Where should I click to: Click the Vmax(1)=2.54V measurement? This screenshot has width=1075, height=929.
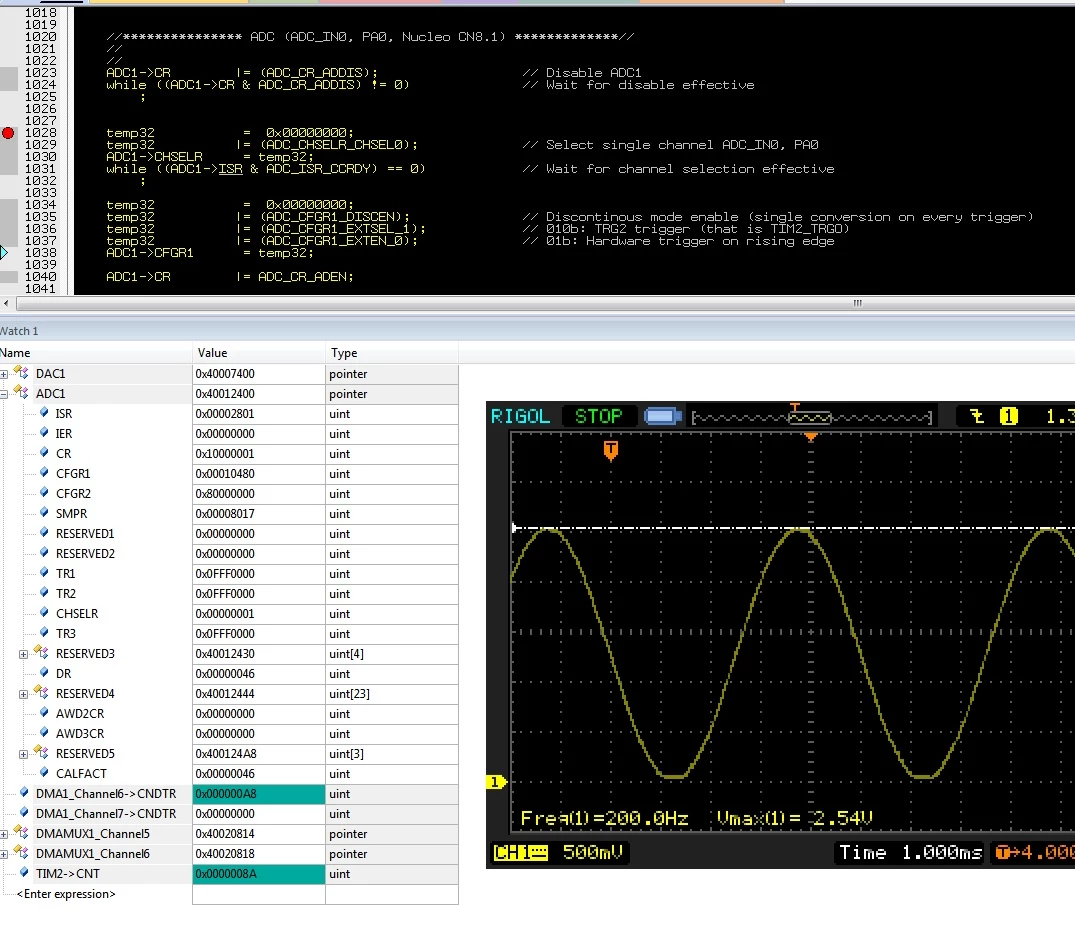[795, 818]
